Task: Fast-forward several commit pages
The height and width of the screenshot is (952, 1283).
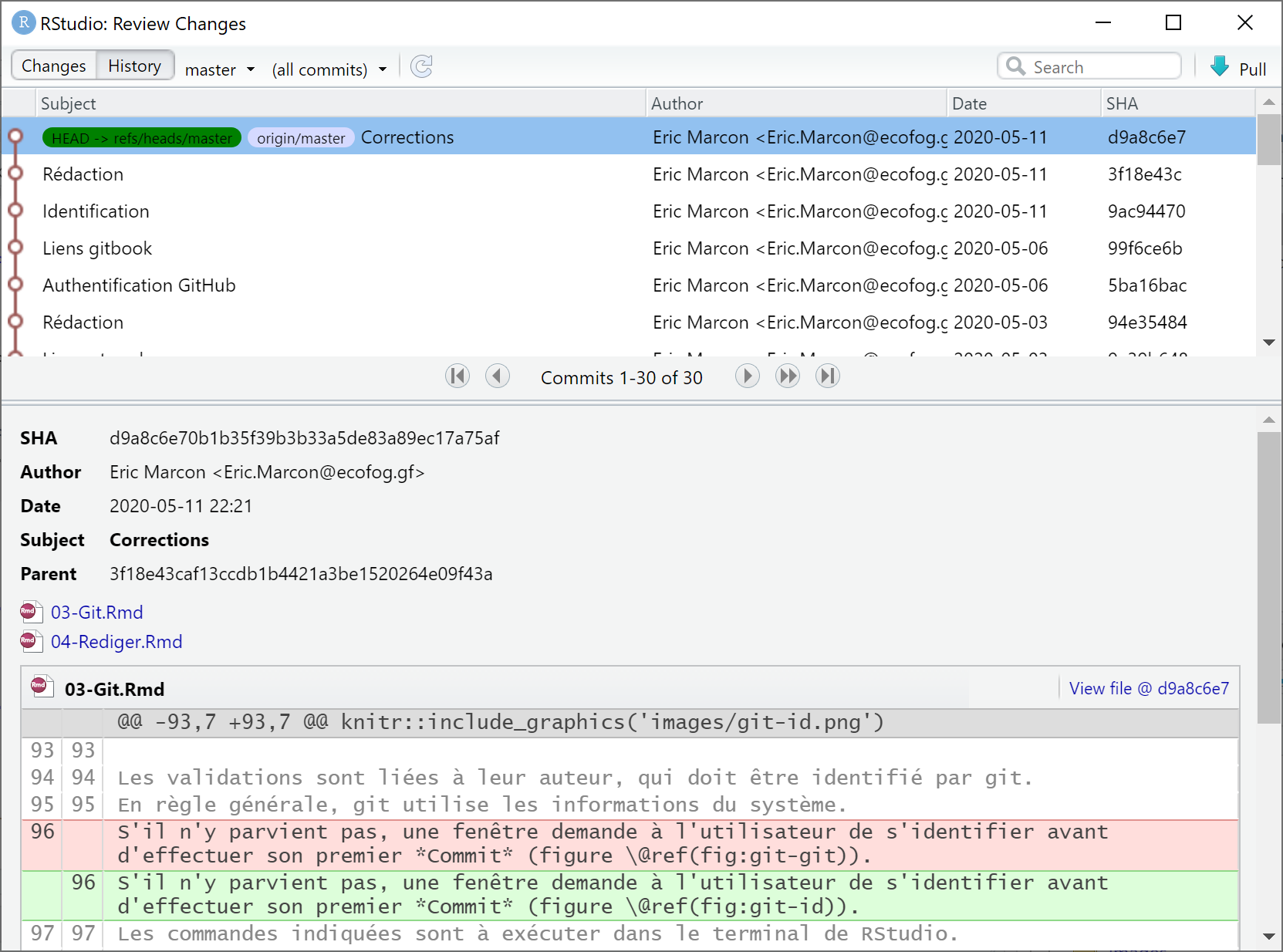Action: tap(788, 376)
